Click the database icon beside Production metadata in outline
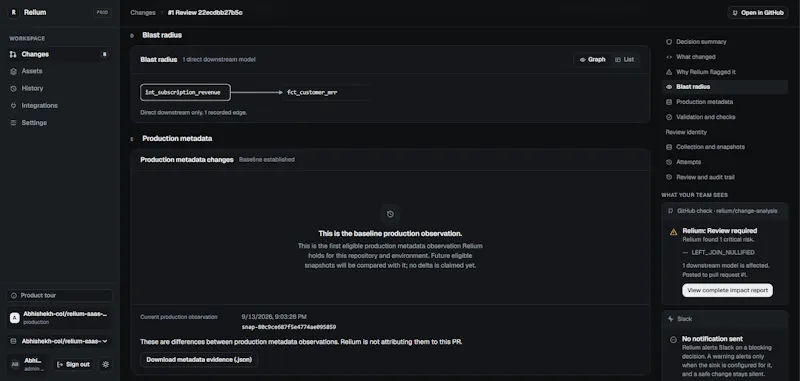 click(669, 102)
